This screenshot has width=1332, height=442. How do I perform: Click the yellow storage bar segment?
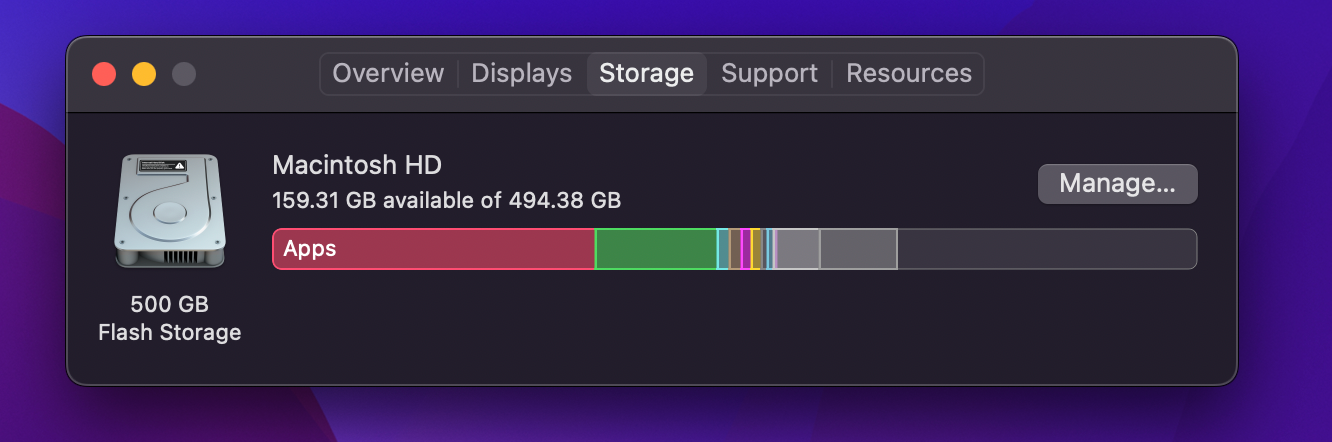755,249
